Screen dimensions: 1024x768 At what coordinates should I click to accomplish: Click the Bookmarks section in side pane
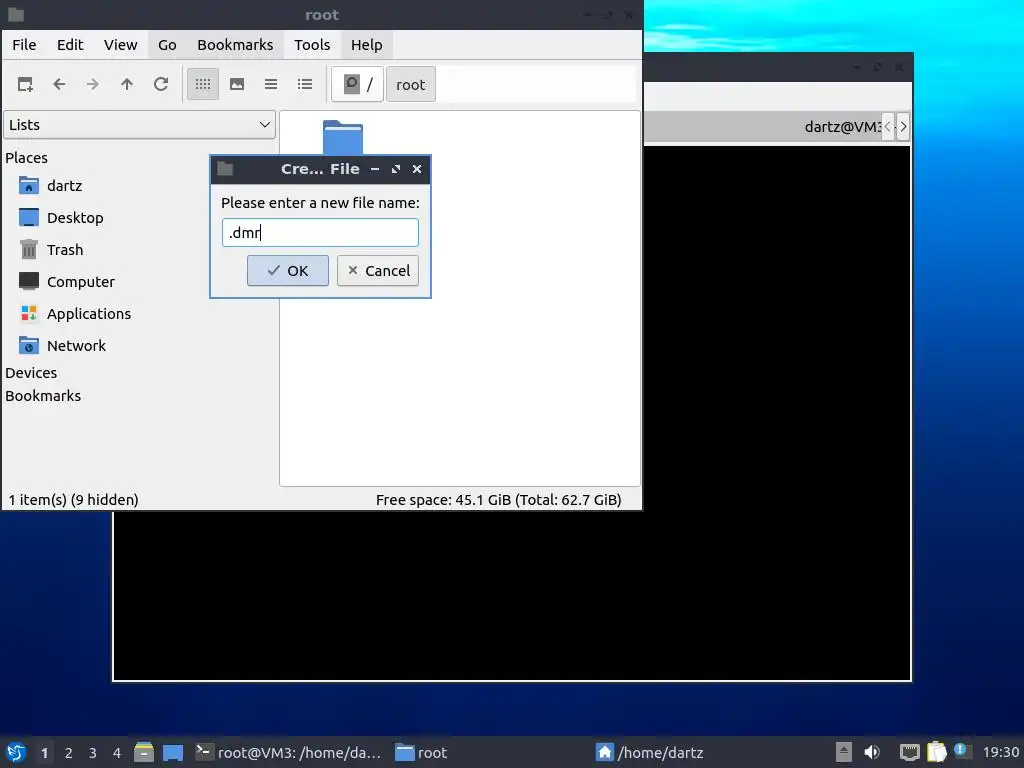(x=43, y=396)
